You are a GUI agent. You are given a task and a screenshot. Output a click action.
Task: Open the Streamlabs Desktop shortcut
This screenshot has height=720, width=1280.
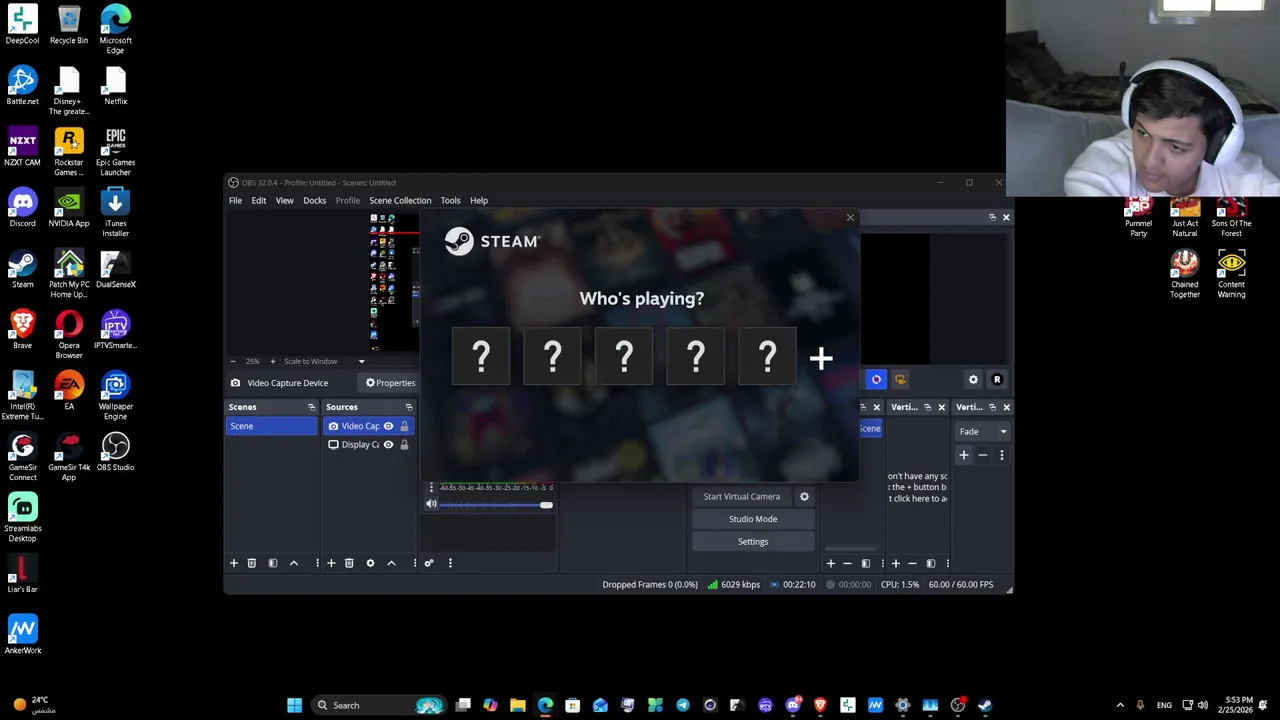click(x=22, y=517)
